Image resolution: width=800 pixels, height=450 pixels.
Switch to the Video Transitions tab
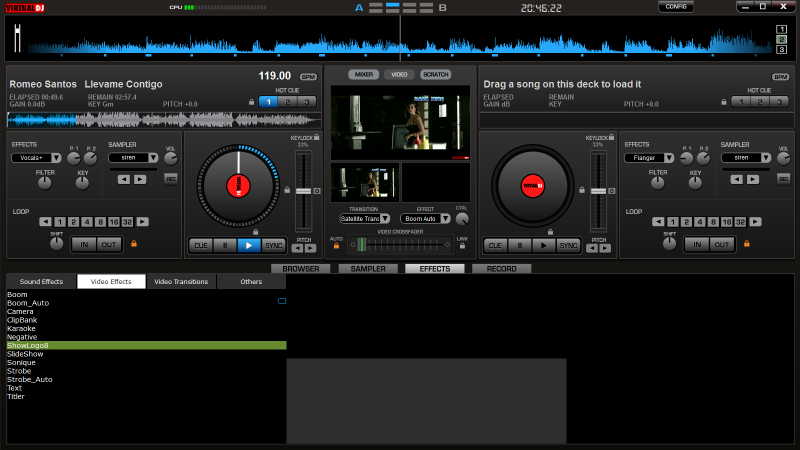[x=181, y=282]
